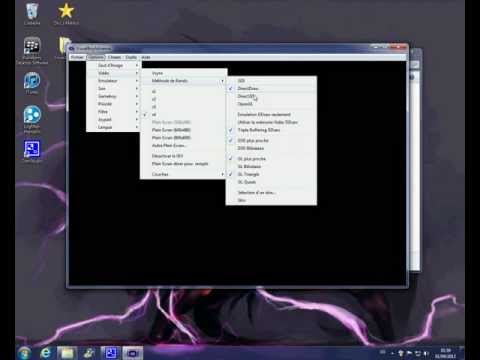The image size is (480, 360).
Task: Launch BlackBerry Desktop Software desktop icon
Action: (32, 51)
